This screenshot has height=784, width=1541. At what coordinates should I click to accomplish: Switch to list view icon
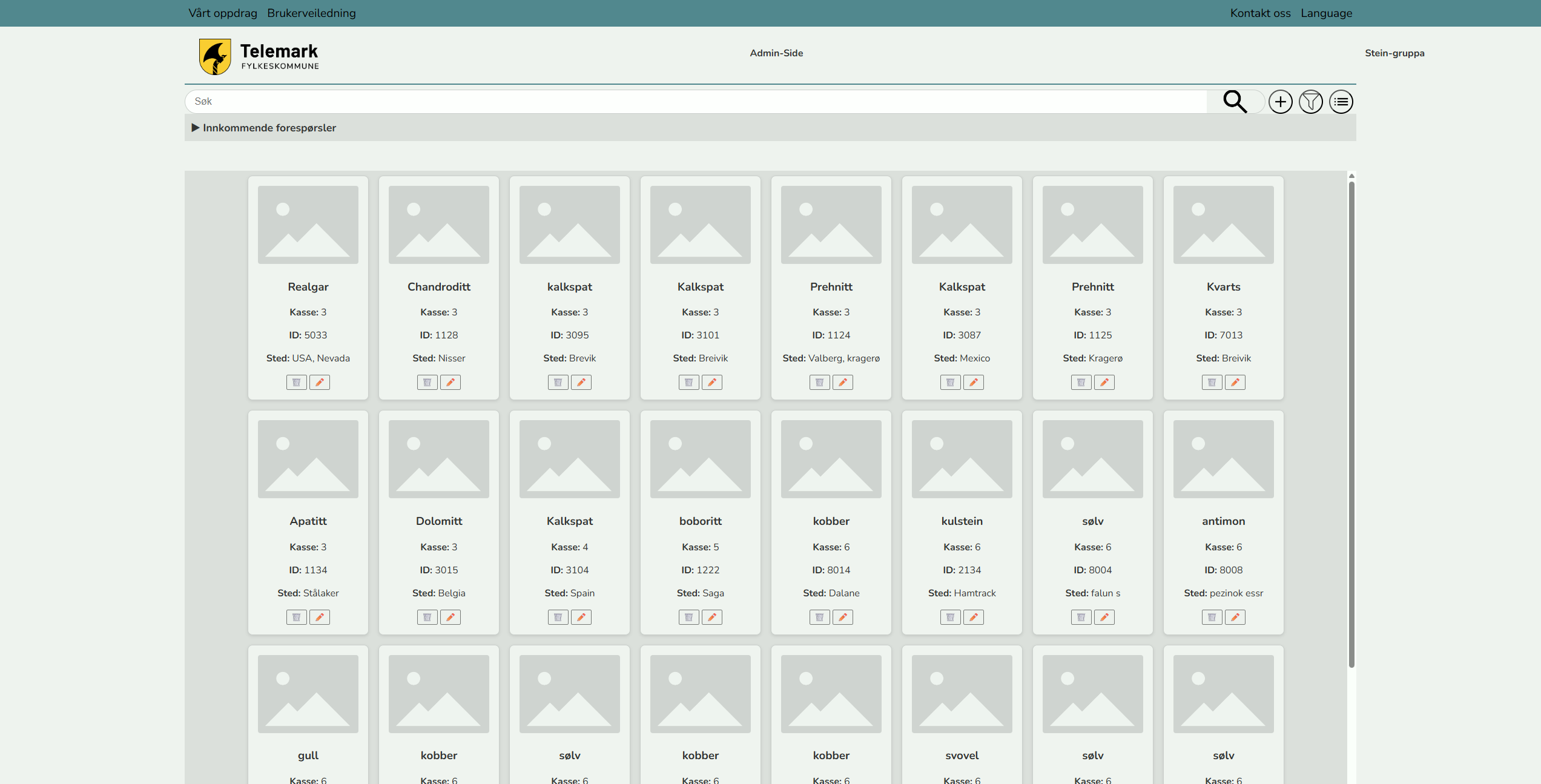pos(1341,102)
